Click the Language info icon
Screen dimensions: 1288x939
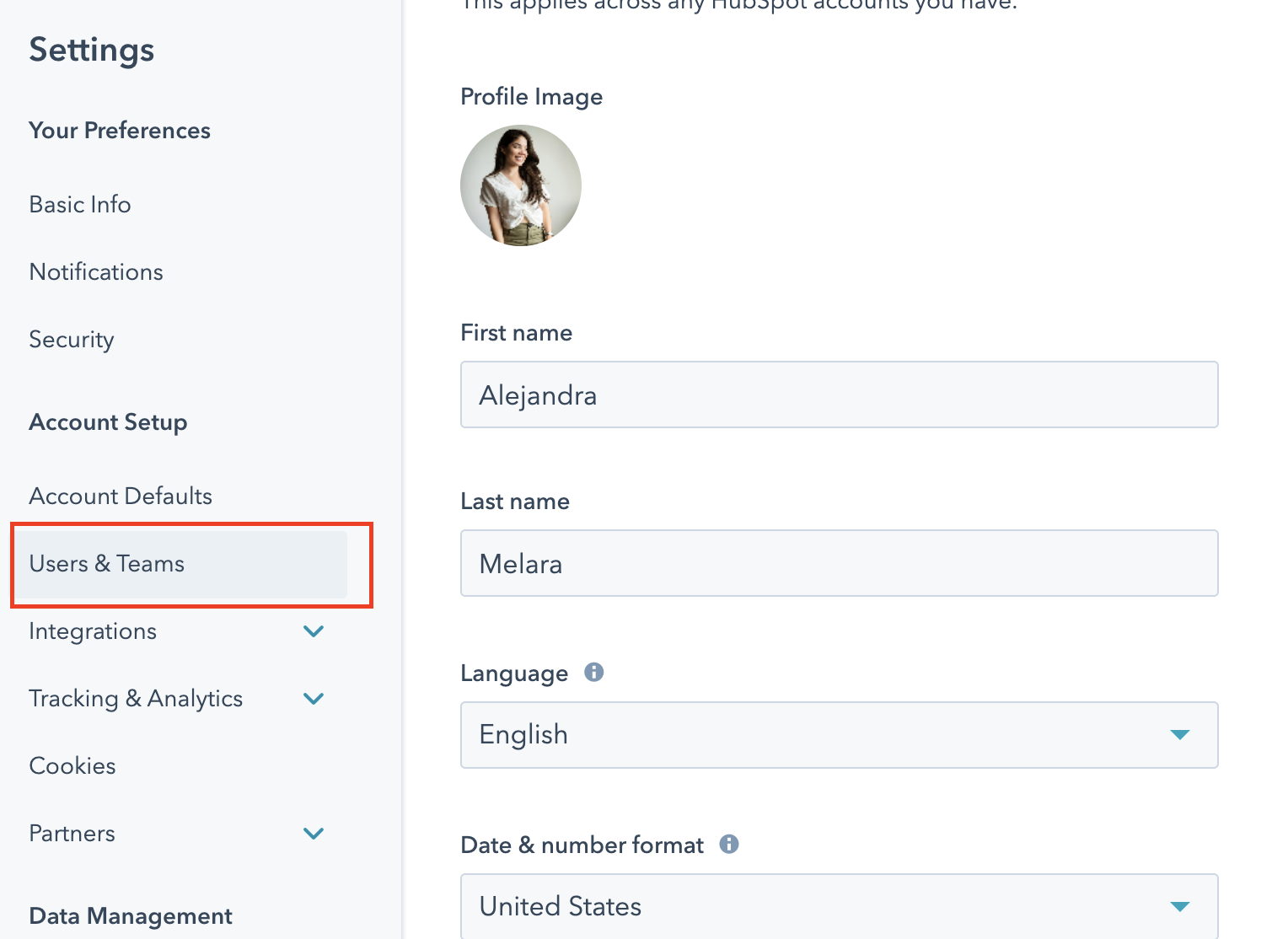[594, 672]
